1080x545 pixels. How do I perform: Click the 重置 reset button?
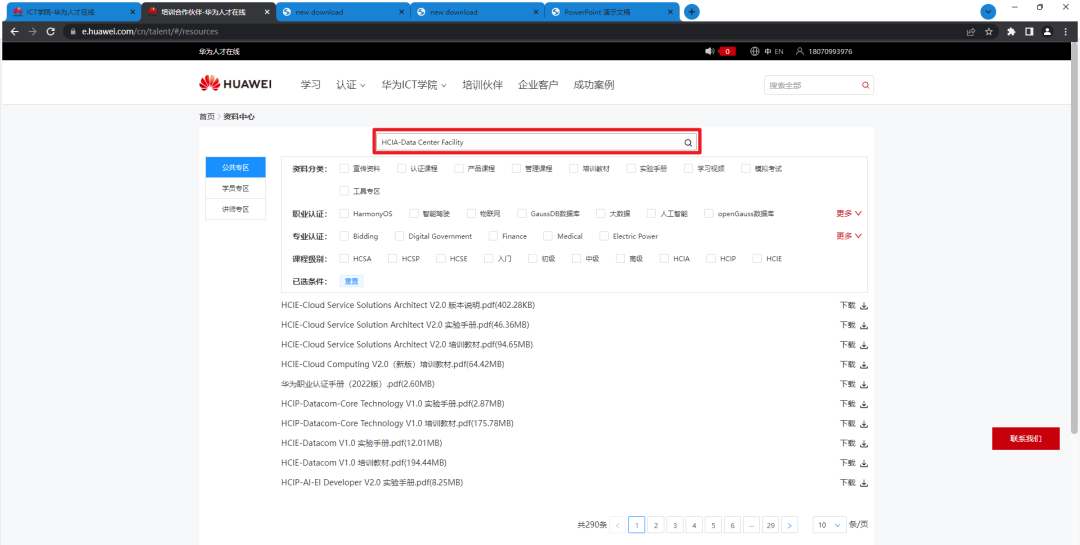point(352,281)
